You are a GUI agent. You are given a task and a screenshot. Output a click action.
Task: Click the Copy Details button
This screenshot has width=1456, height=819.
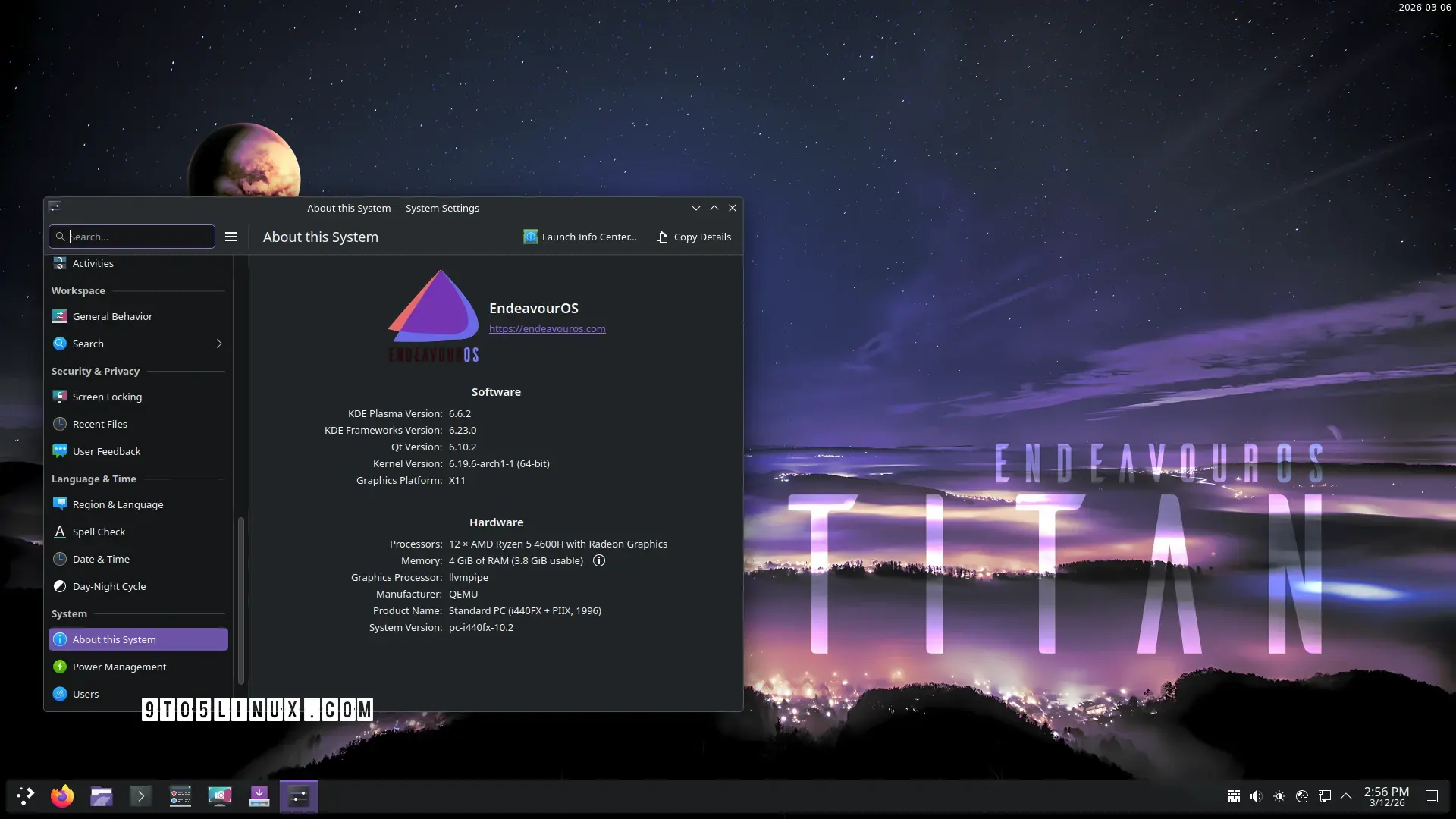point(693,237)
